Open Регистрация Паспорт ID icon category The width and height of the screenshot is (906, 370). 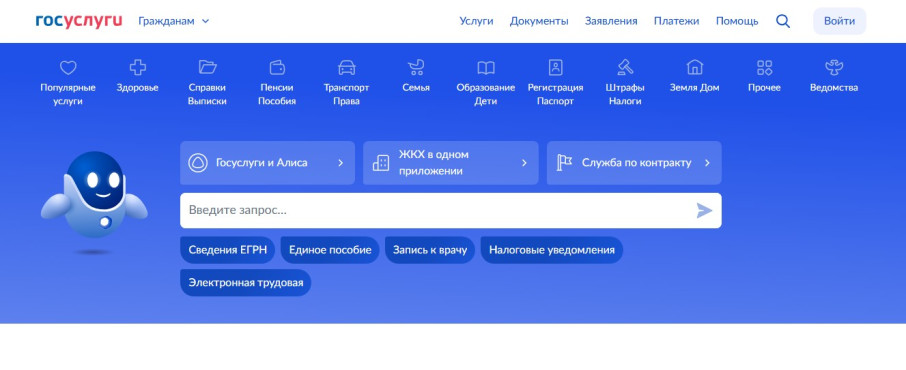[x=555, y=83]
